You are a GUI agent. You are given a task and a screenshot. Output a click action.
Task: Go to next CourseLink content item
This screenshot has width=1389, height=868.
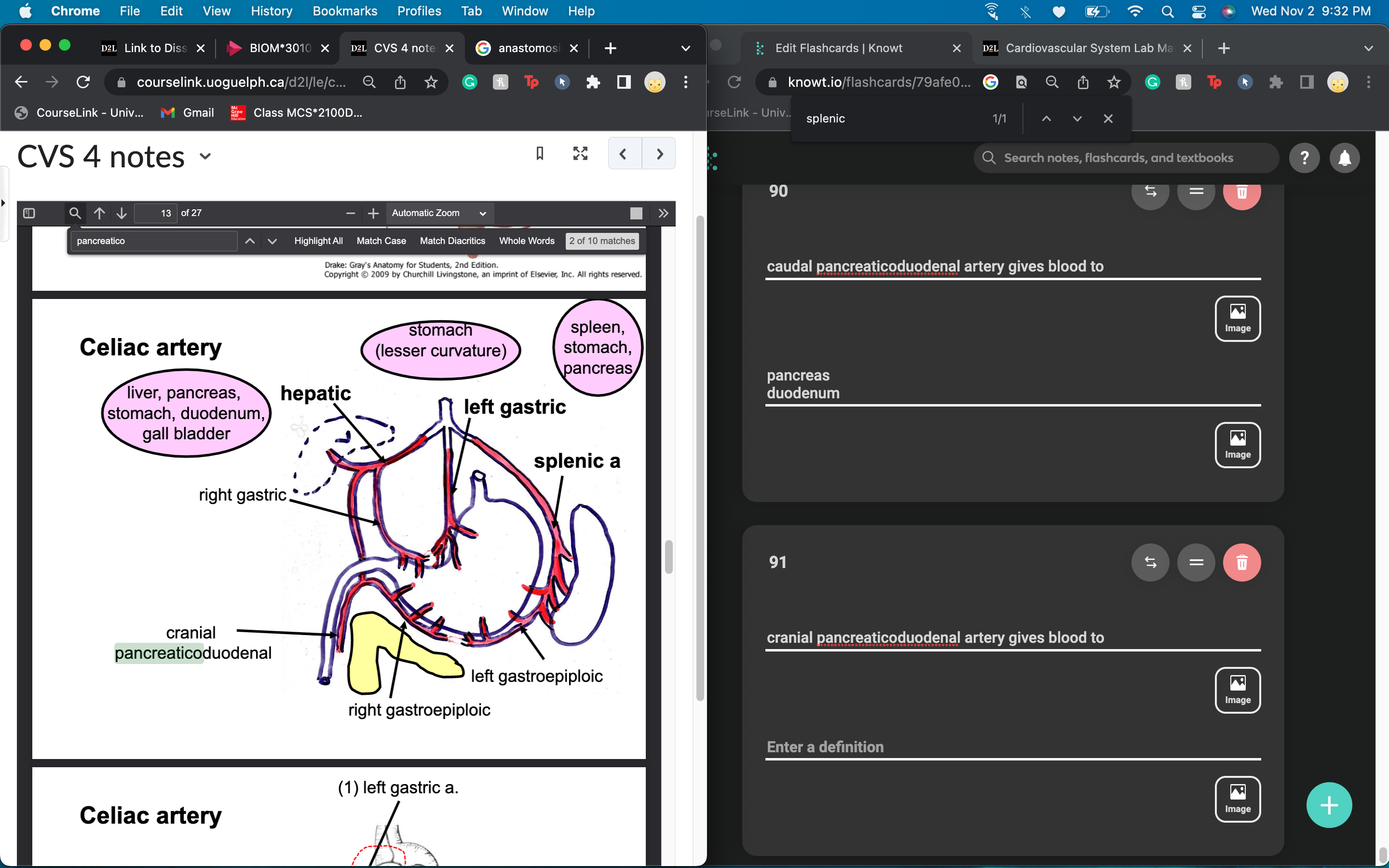[x=659, y=153]
